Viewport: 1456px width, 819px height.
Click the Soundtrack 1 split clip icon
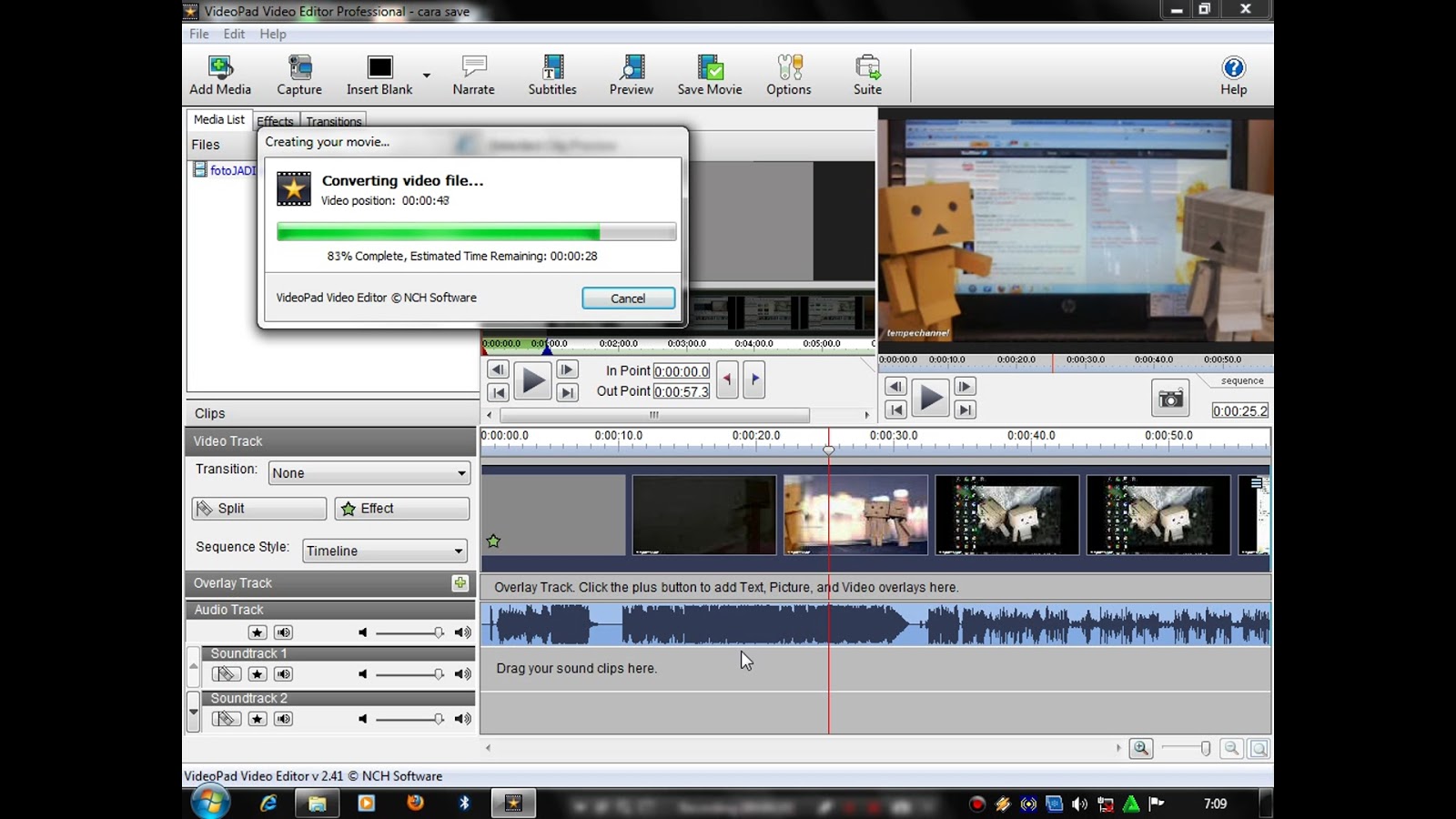click(x=226, y=674)
